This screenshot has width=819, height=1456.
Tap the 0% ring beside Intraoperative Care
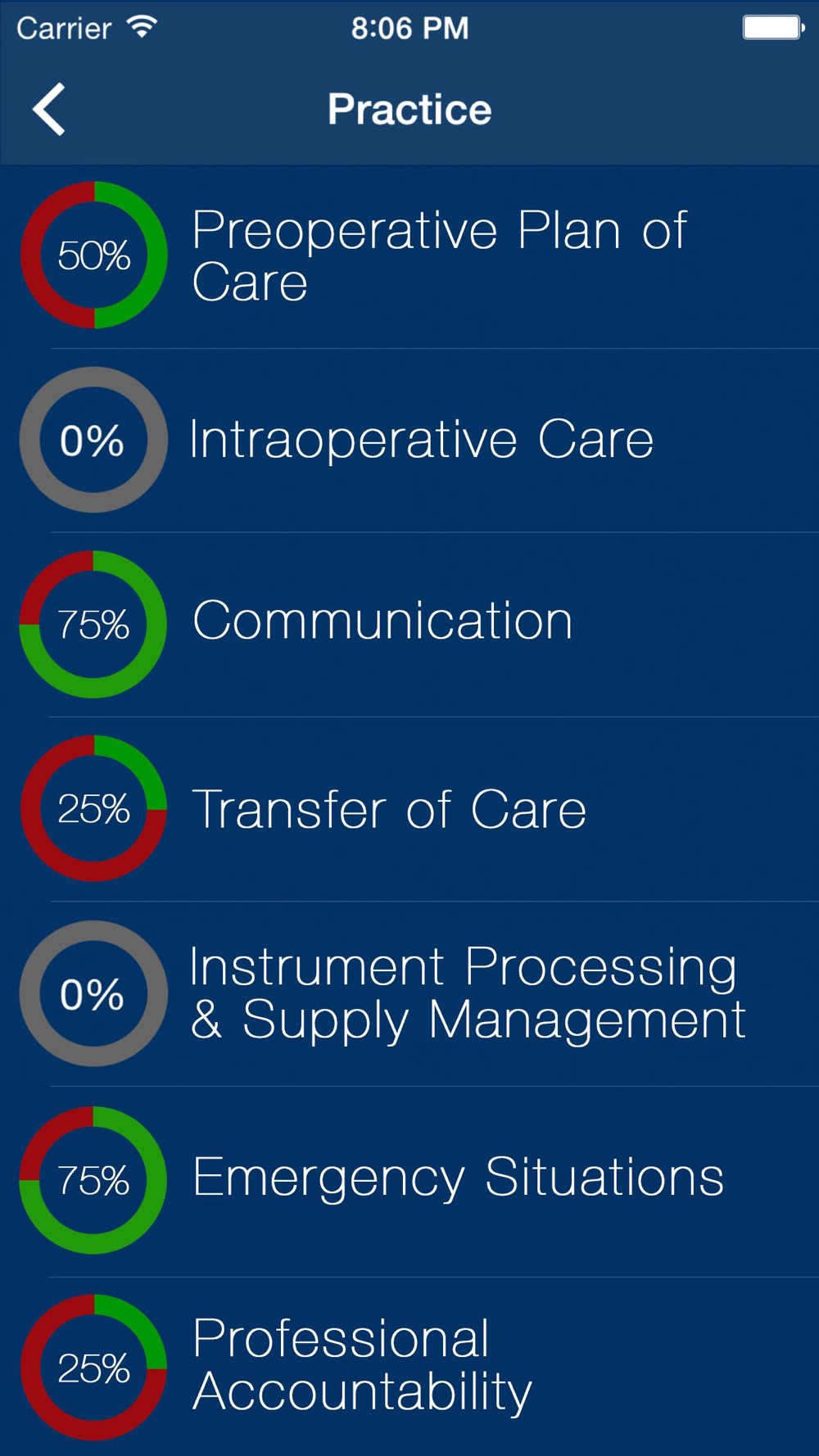tap(93, 440)
